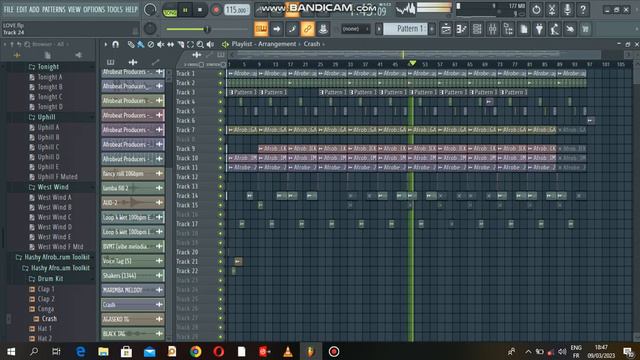Toggle mute LED for Track 17
Screen dimensions: 640x360
[221, 224]
